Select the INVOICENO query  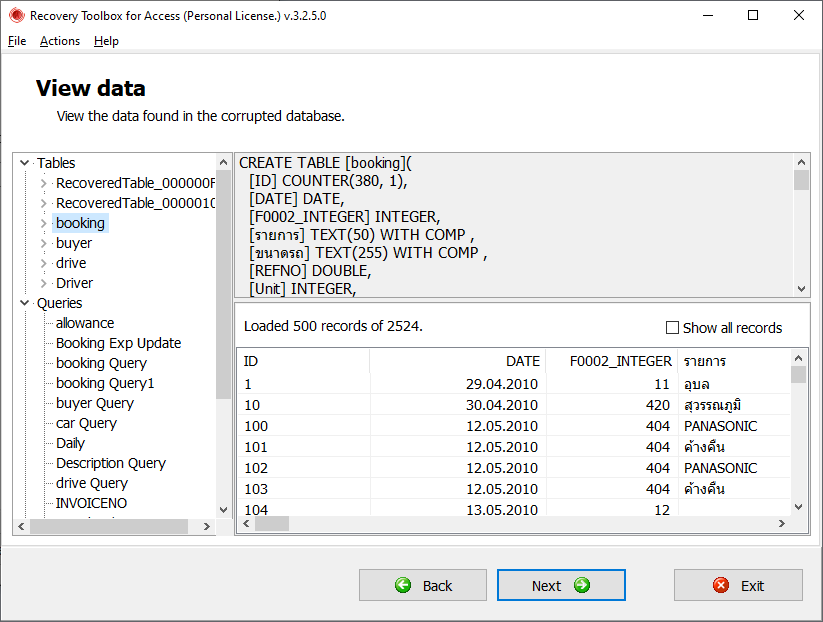(91, 503)
